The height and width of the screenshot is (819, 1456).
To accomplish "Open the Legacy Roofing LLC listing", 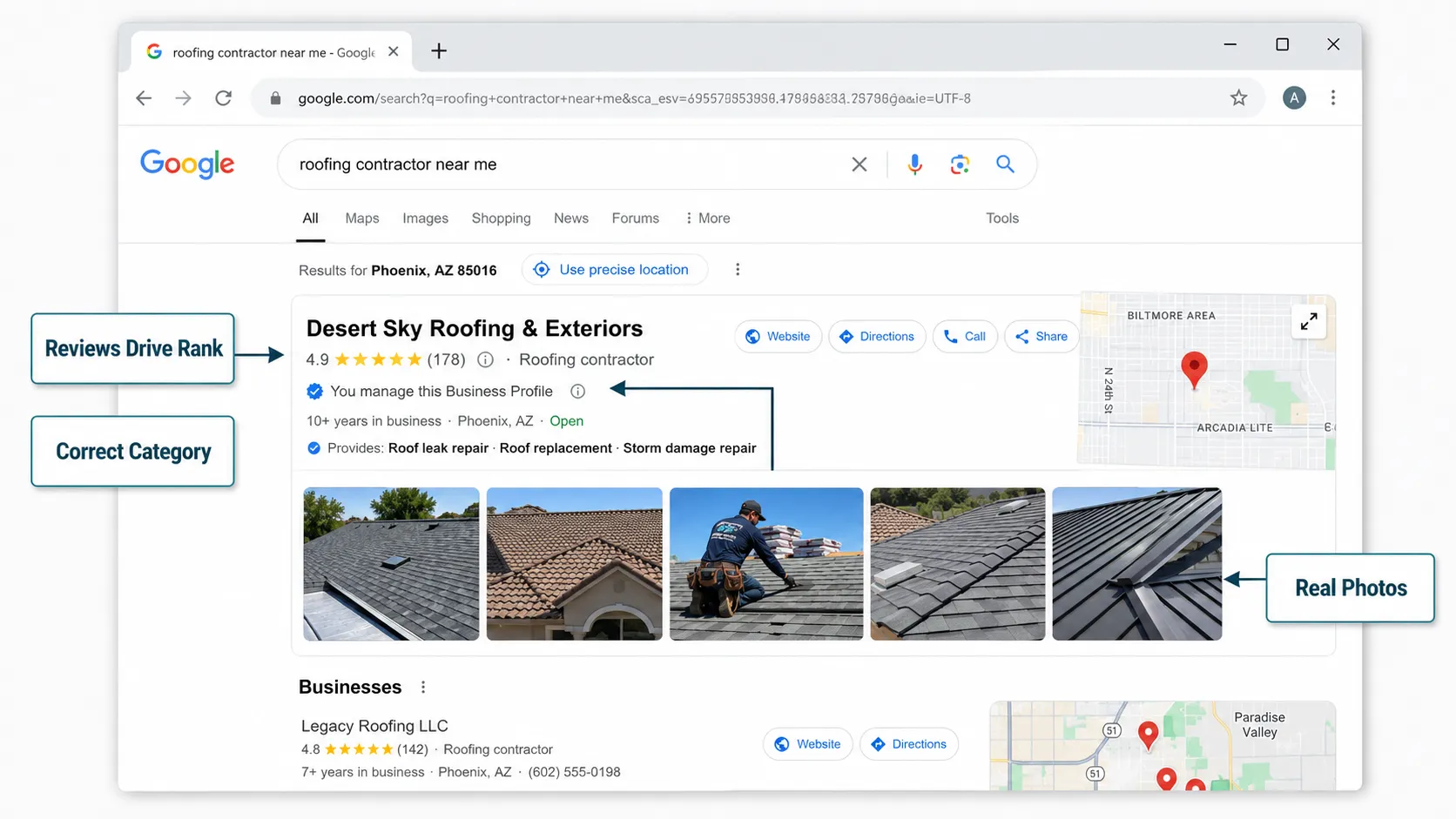I will point(374,726).
